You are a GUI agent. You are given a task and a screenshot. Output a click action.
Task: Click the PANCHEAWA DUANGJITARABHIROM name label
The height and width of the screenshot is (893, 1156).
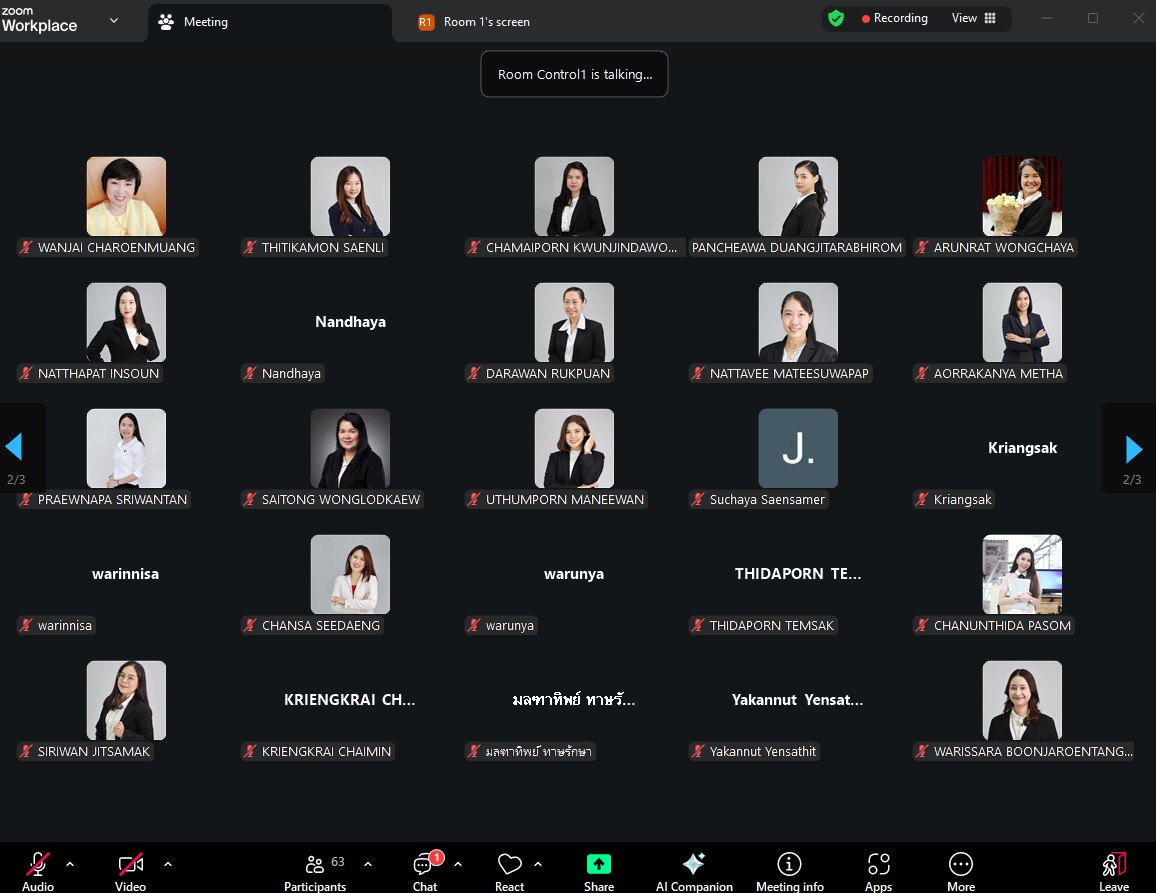point(797,248)
